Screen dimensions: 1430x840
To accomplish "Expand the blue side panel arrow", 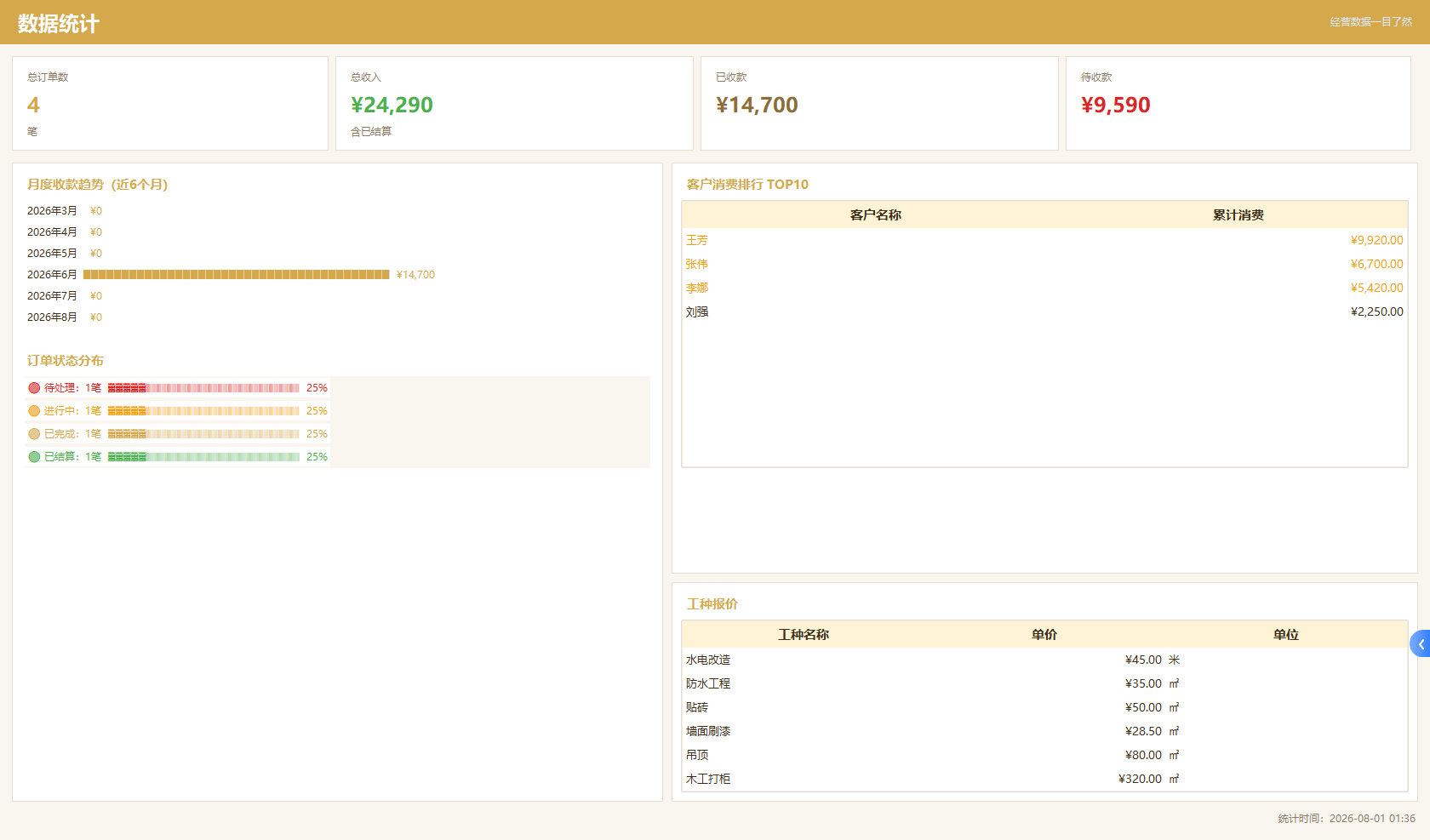I will pos(1420,643).
